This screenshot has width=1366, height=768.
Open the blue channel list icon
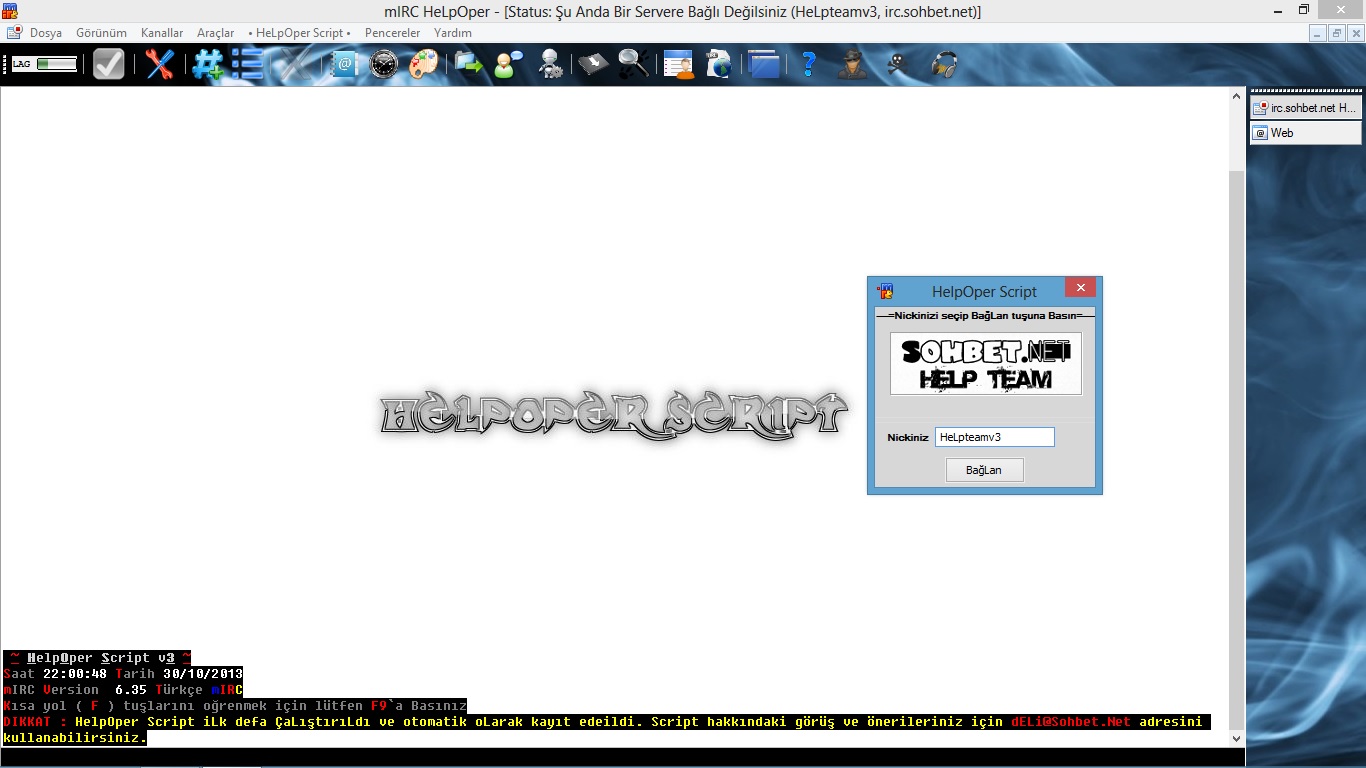click(246, 64)
